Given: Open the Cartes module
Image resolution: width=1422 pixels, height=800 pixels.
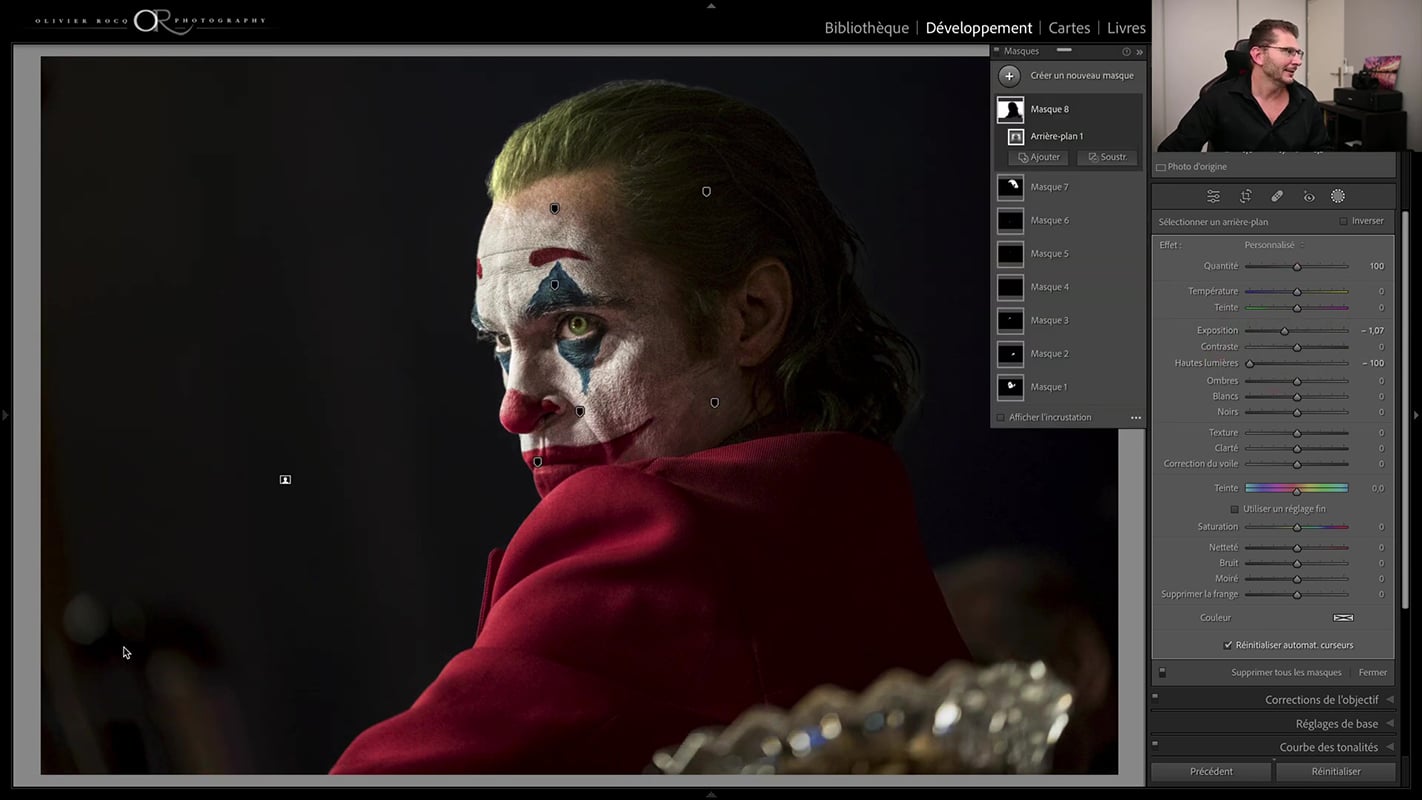Looking at the screenshot, I should [1069, 28].
